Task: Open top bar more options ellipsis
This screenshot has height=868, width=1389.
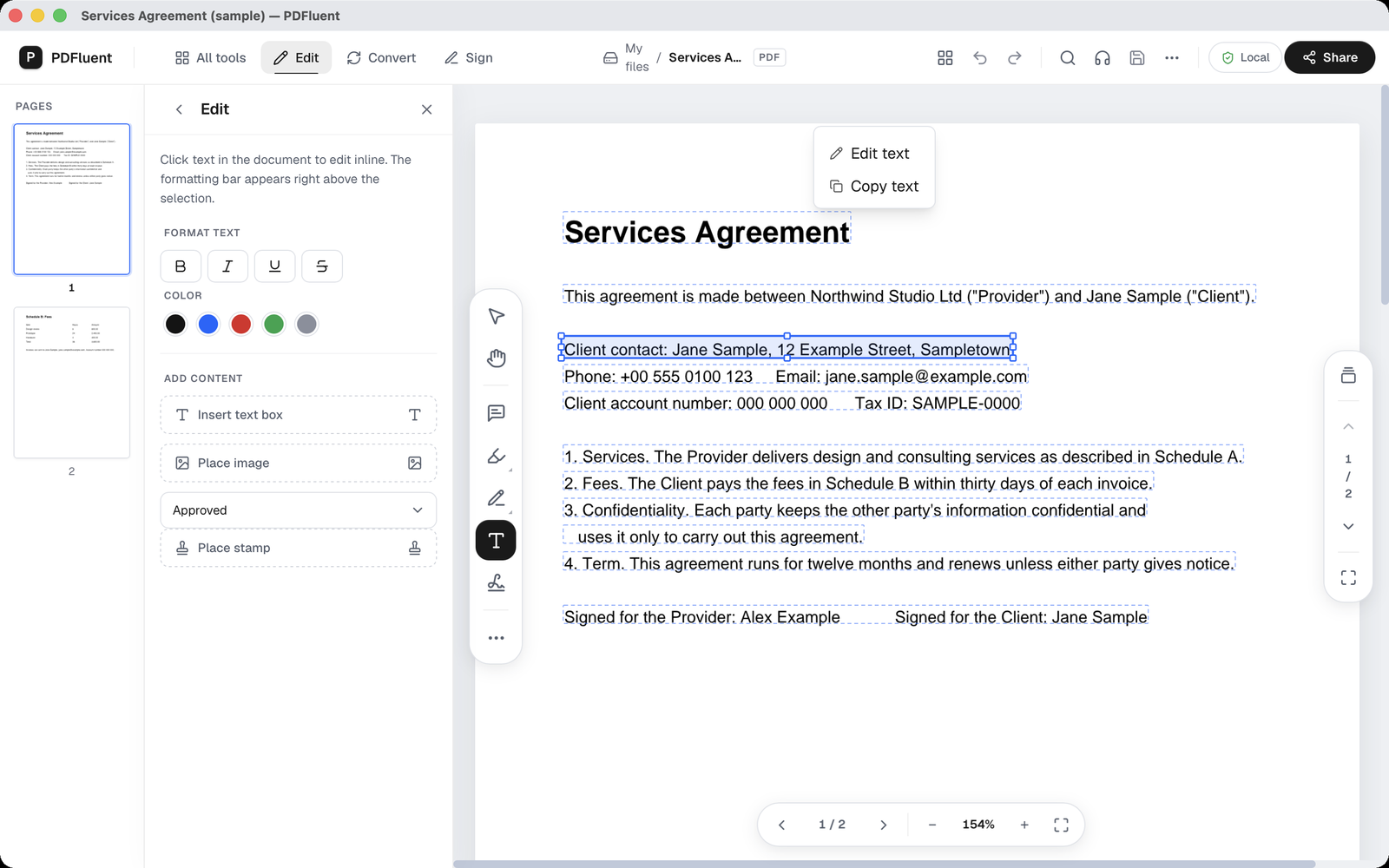Action: click(1172, 57)
